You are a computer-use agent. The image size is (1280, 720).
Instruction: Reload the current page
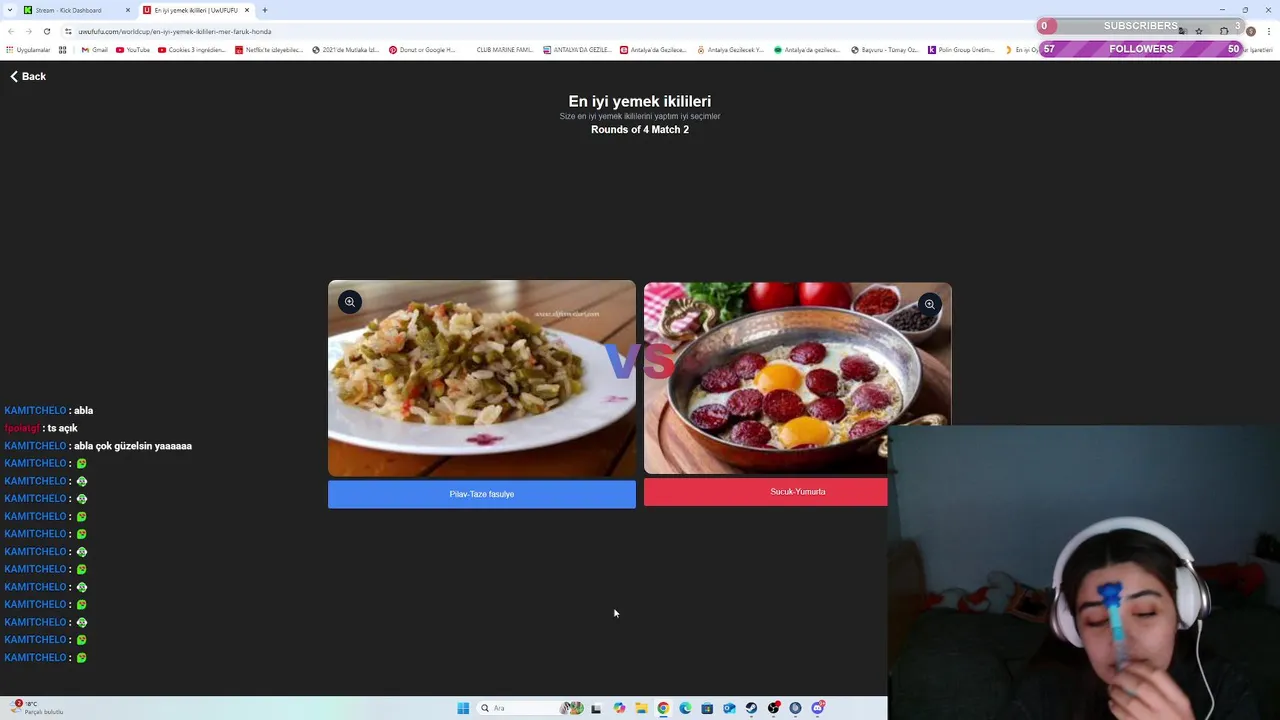[x=46, y=31]
